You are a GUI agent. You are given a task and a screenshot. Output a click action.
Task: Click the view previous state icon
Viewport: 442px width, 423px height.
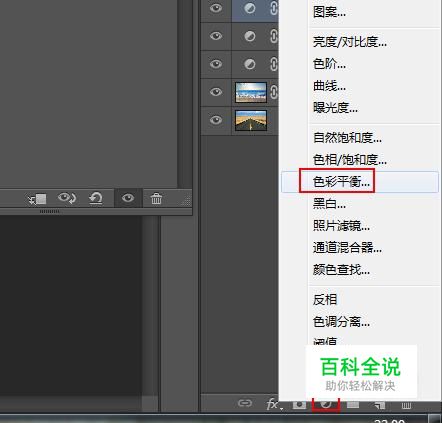pos(67,198)
